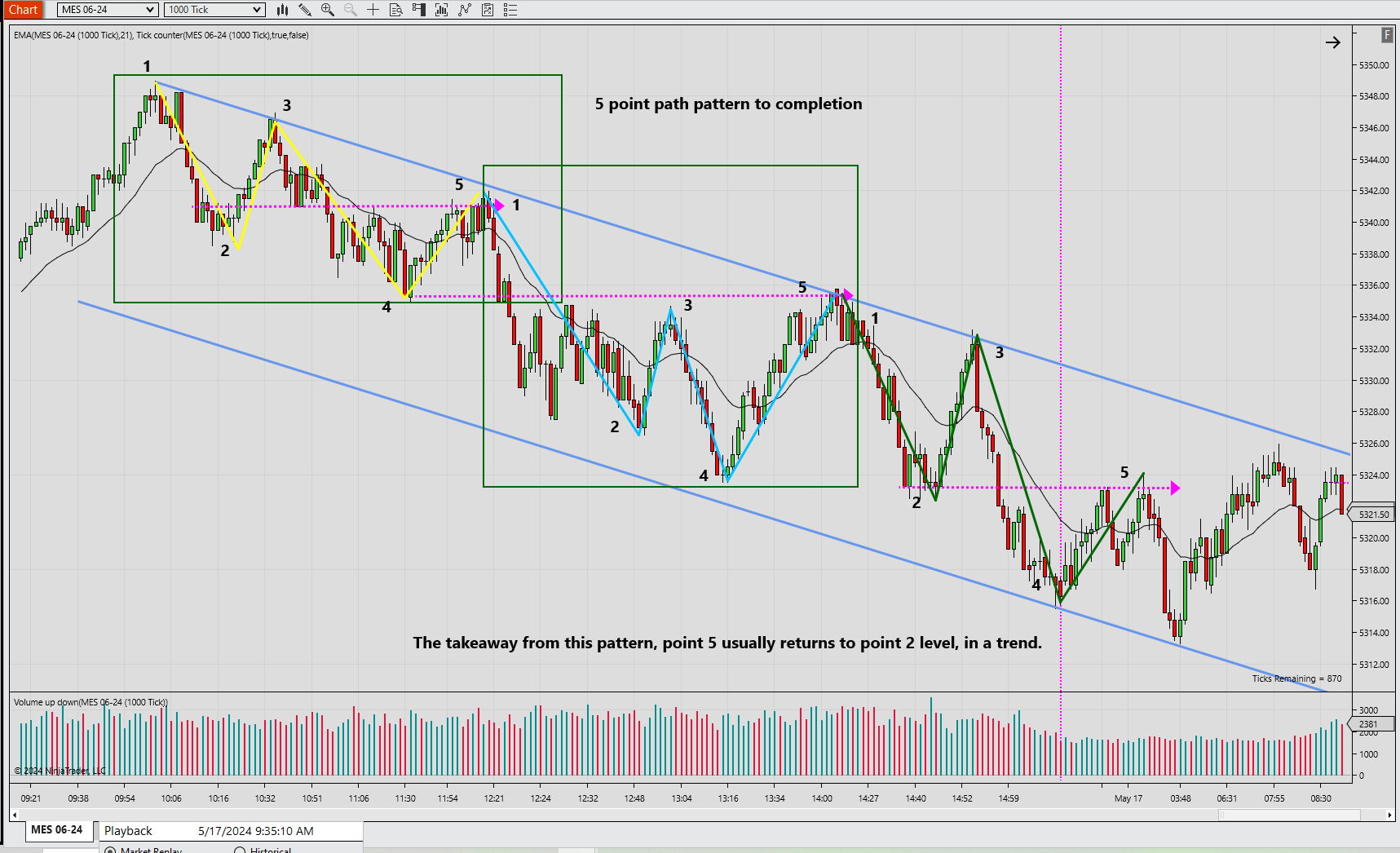
Task: Open the strategies icon
Action: click(465, 10)
